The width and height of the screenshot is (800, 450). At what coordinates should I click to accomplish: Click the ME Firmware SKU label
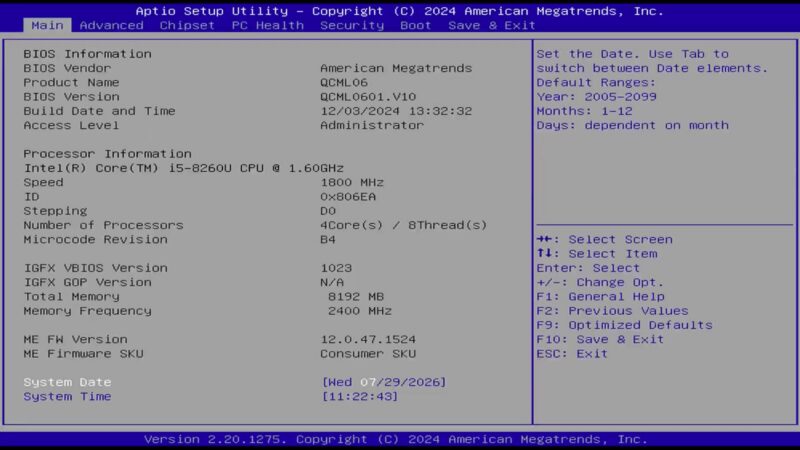(83, 354)
